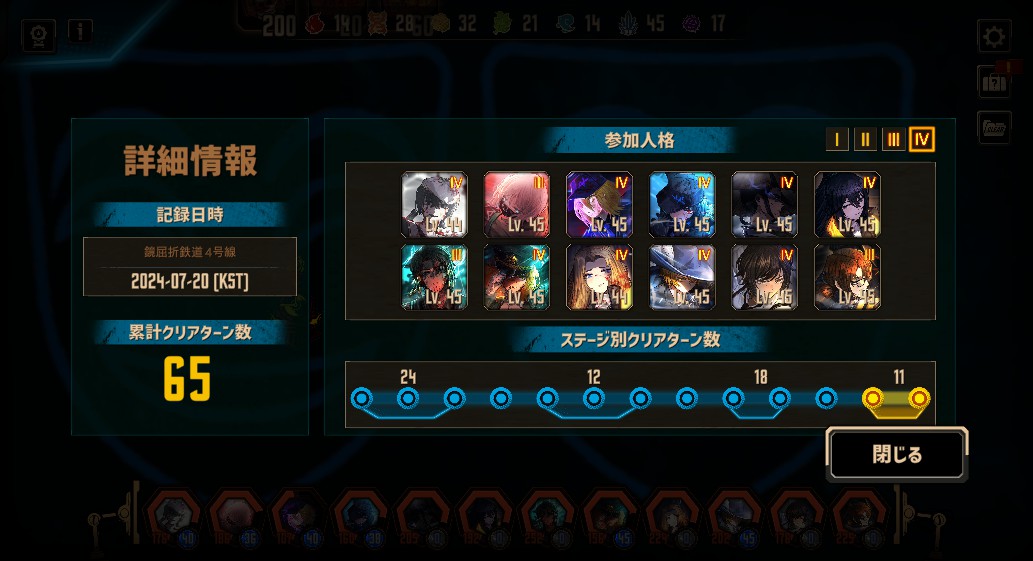Click the first blue stage node on the route

(362, 398)
